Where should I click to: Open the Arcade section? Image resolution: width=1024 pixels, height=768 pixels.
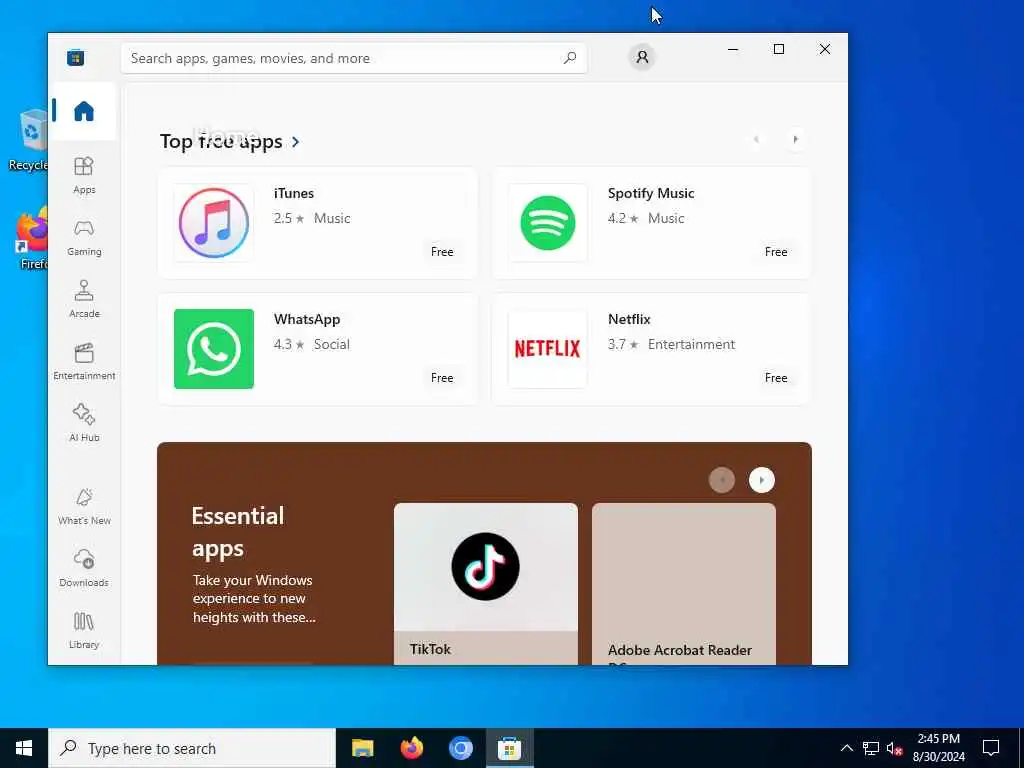pos(84,299)
